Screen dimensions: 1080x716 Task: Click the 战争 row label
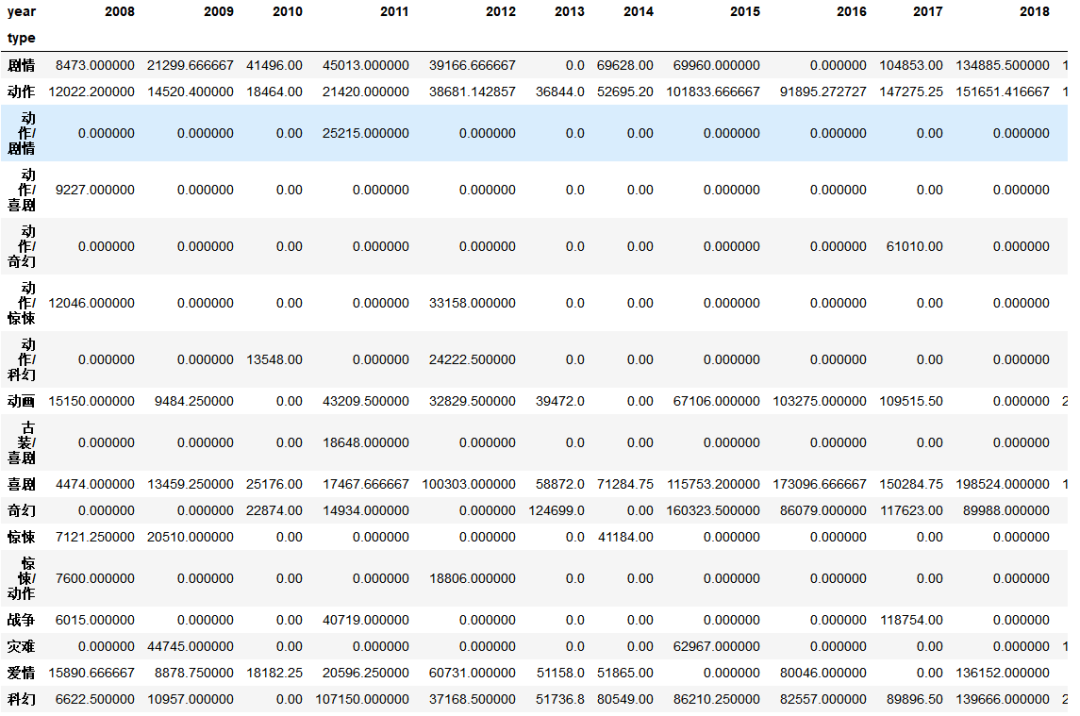click(21, 620)
